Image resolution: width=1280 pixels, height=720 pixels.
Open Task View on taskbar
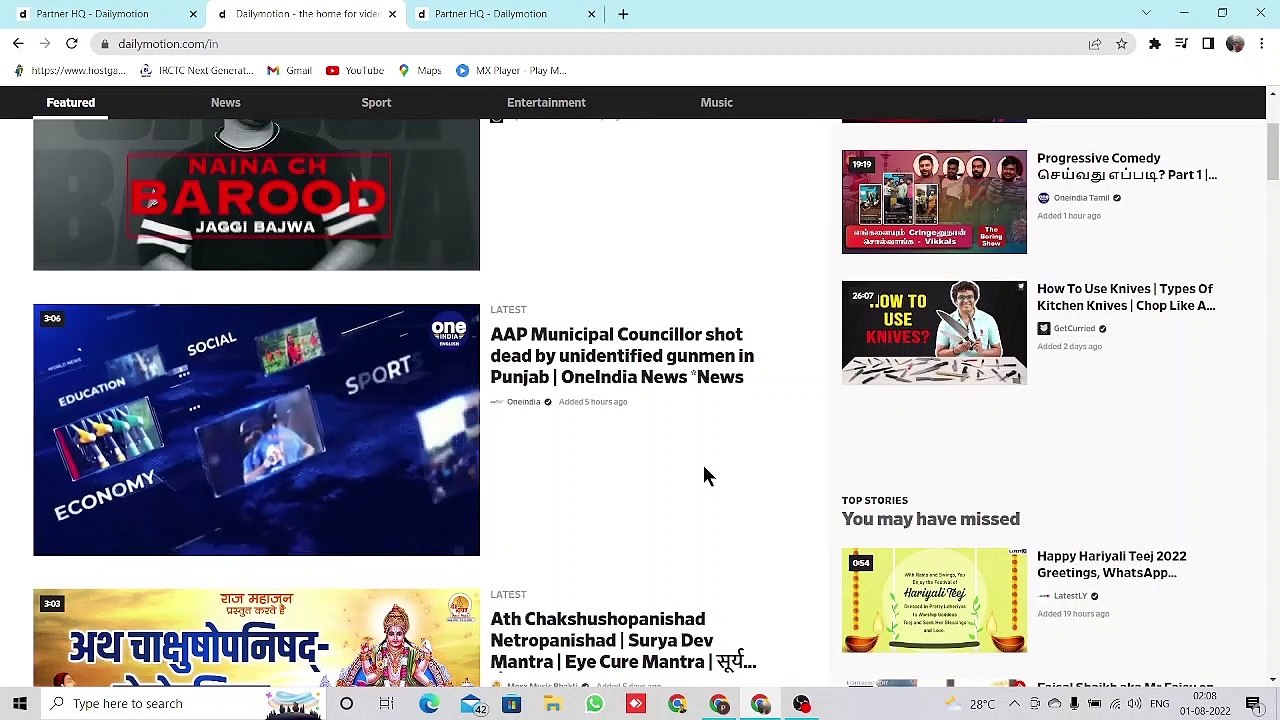(x=386, y=704)
